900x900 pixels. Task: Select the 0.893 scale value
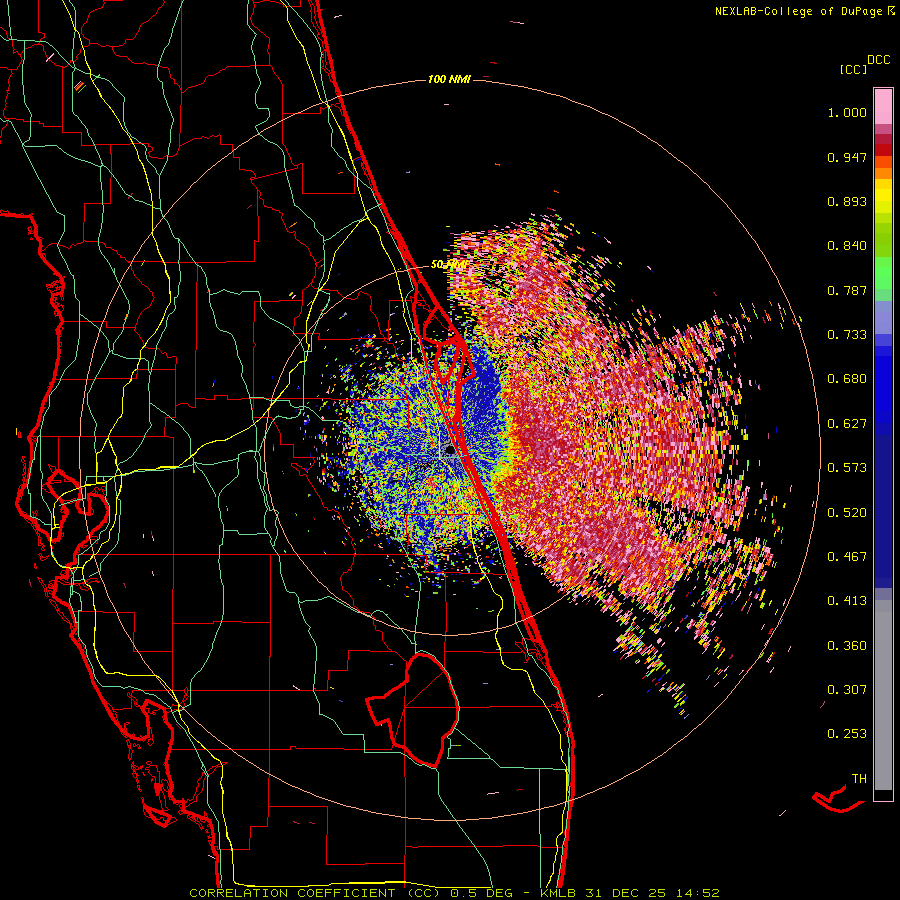[x=847, y=201]
